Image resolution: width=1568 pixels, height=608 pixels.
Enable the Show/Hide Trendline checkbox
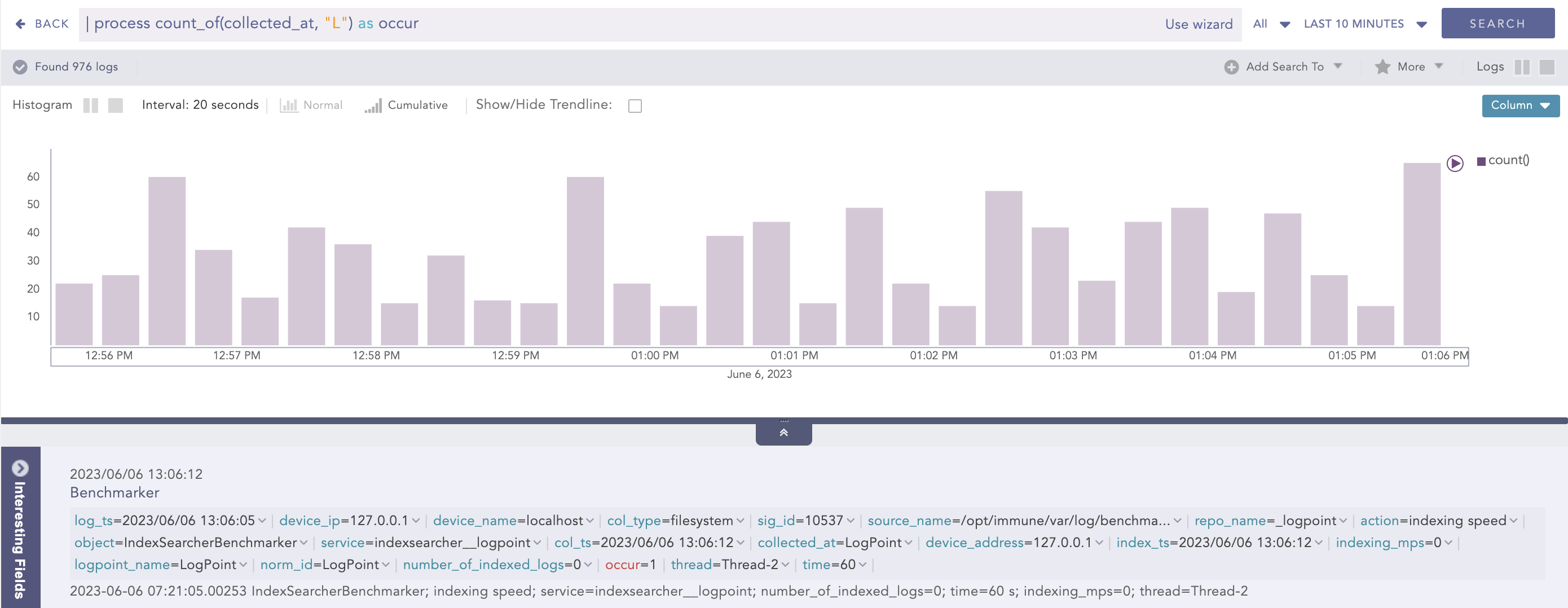635,106
